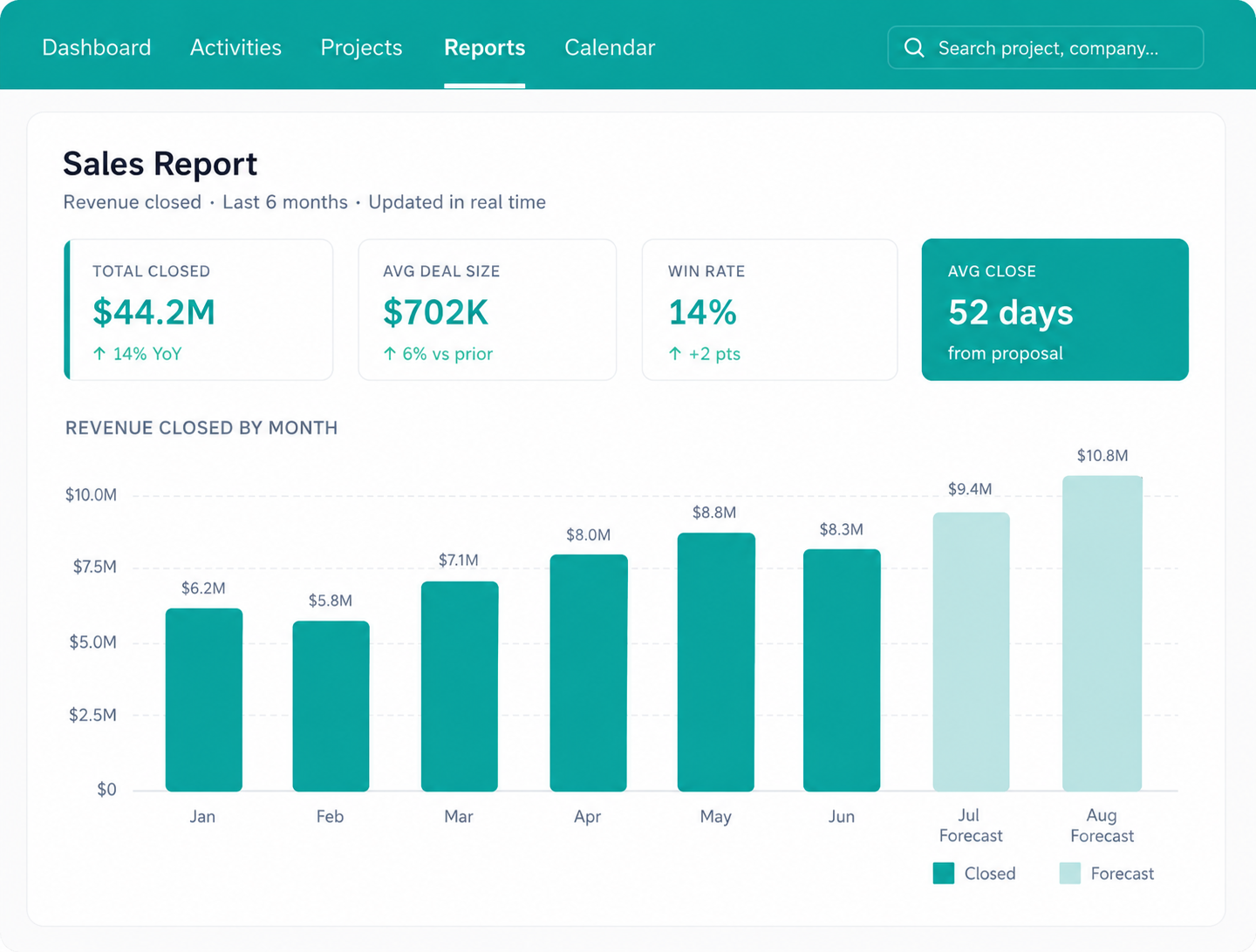Select the January revenue bar
Viewport: 1256px width, 952px height.
[204, 700]
